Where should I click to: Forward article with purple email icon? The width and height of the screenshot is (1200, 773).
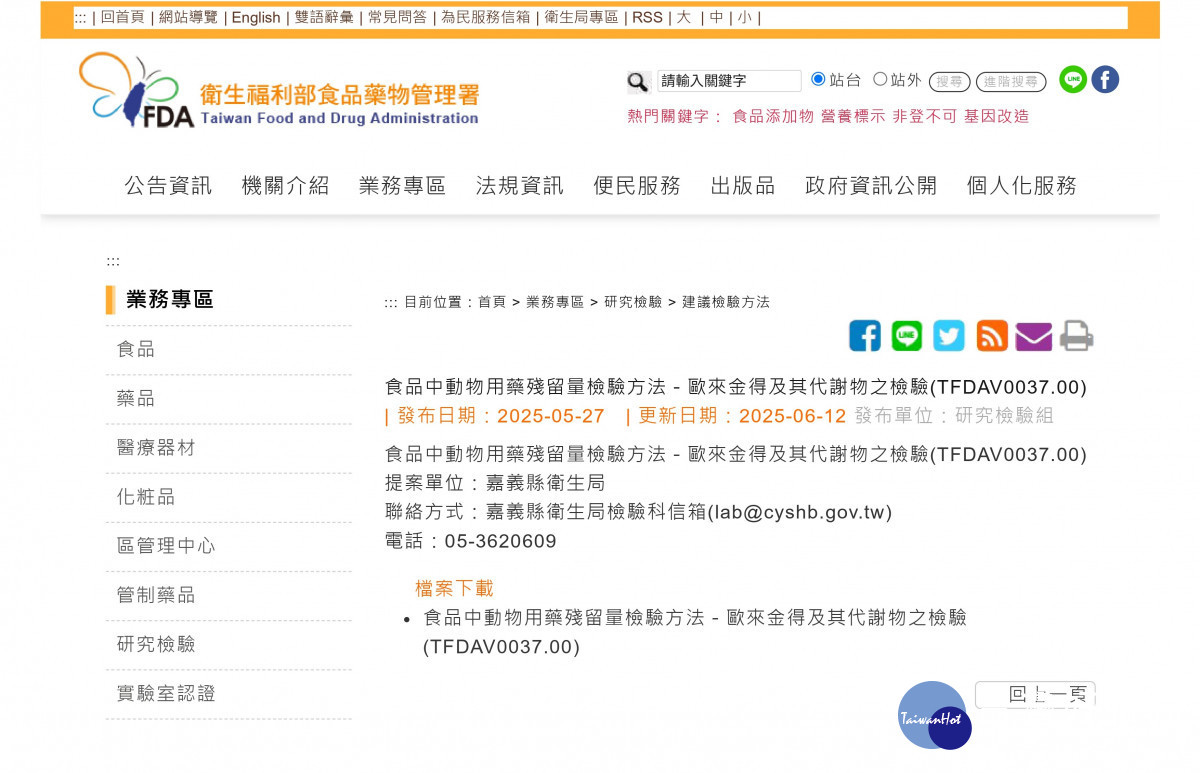click(1034, 337)
